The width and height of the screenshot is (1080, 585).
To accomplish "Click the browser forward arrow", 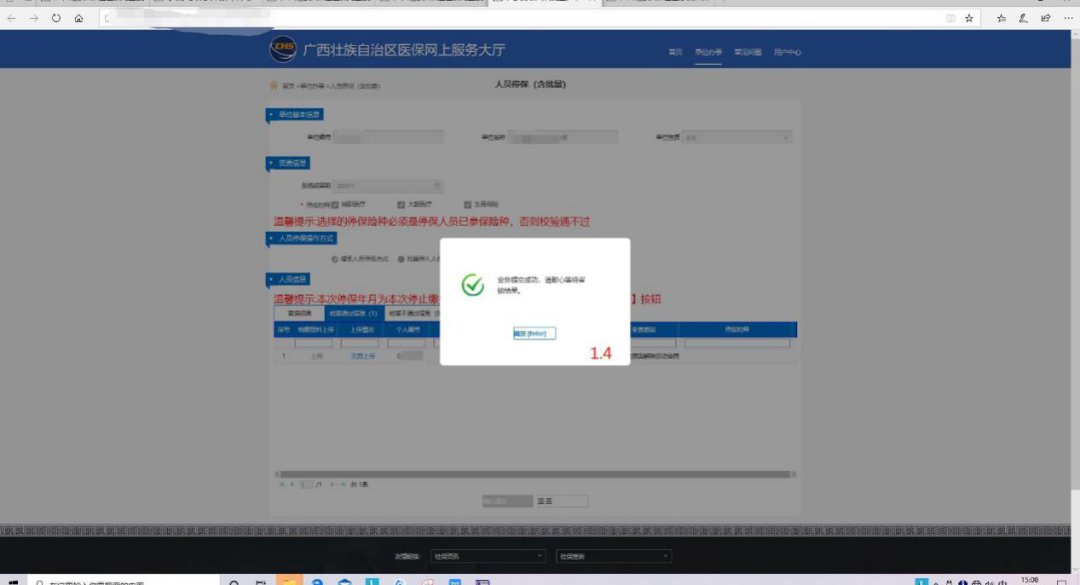I will (34, 19).
